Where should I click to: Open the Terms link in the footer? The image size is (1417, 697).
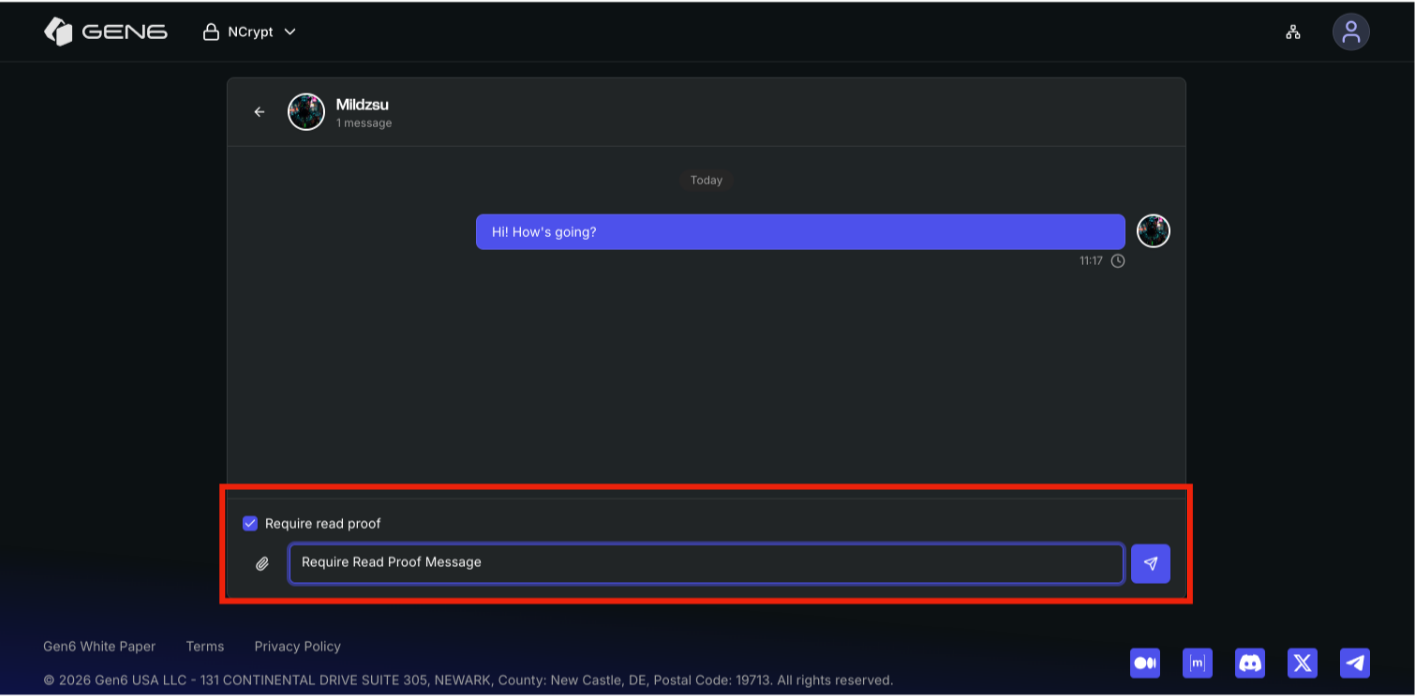205,646
